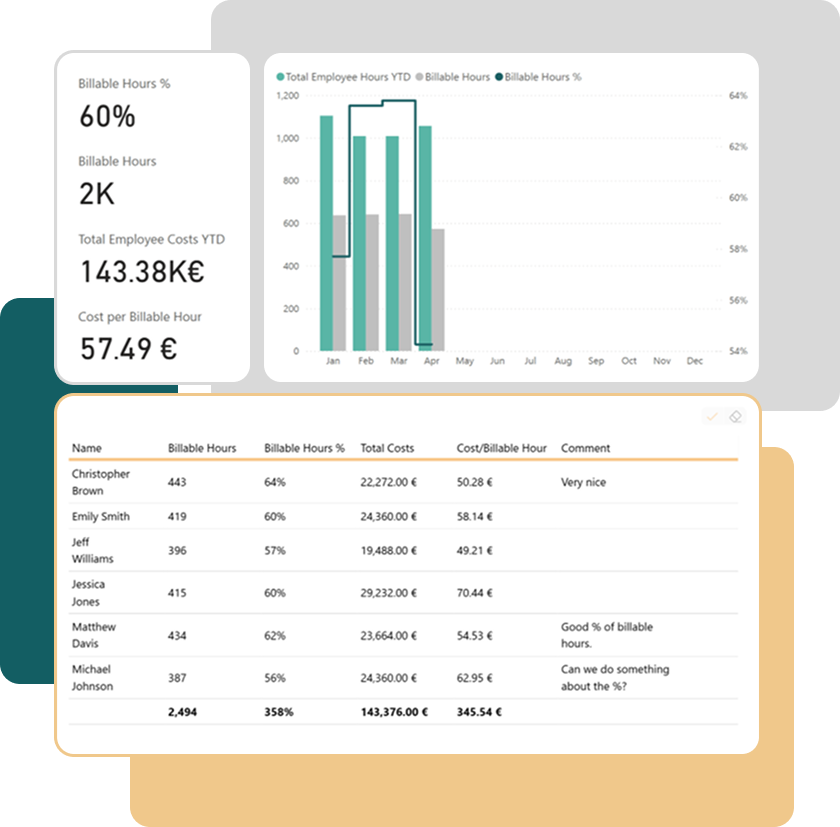This screenshot has width=840, height=827.
Task: Click the Comment column header
Action: 585,448
